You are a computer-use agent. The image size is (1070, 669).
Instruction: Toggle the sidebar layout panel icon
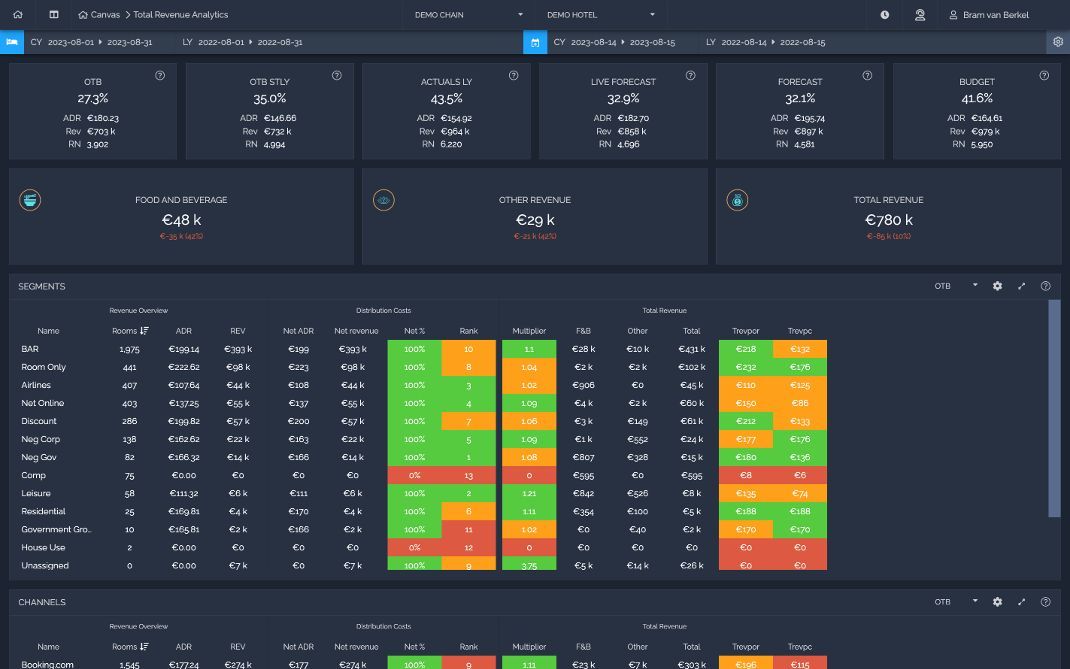click(x=54, y=14)
